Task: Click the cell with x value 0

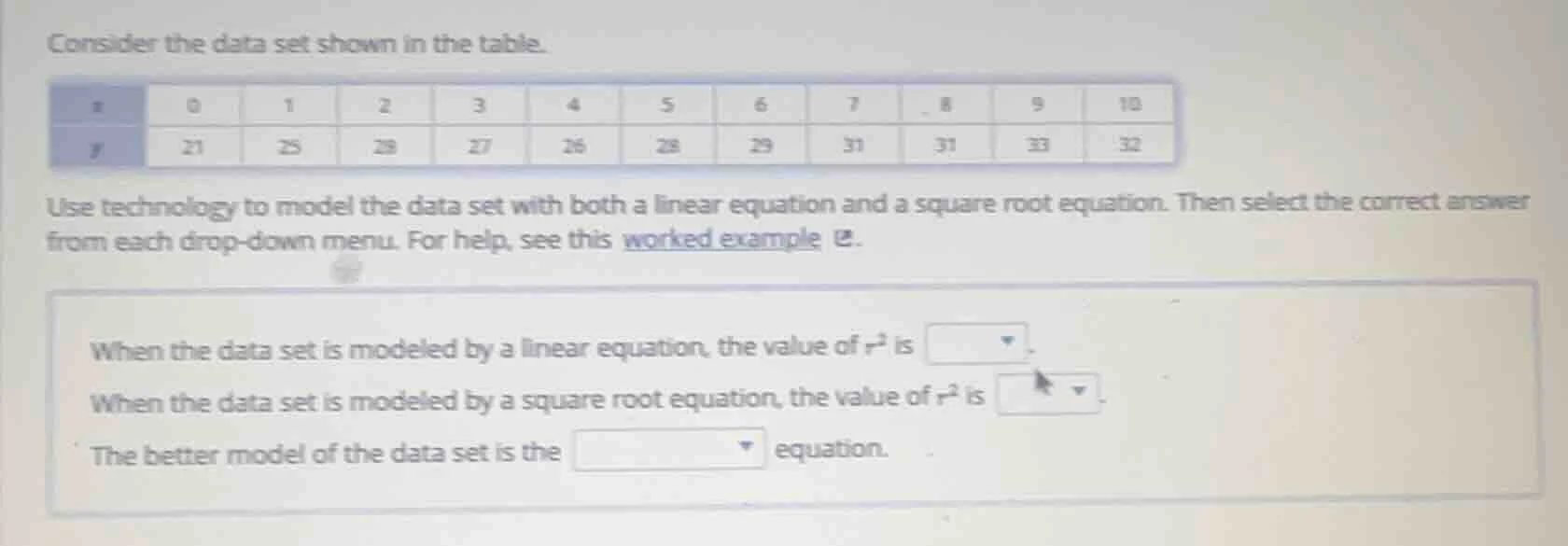Action: click(x=191, y=105)
